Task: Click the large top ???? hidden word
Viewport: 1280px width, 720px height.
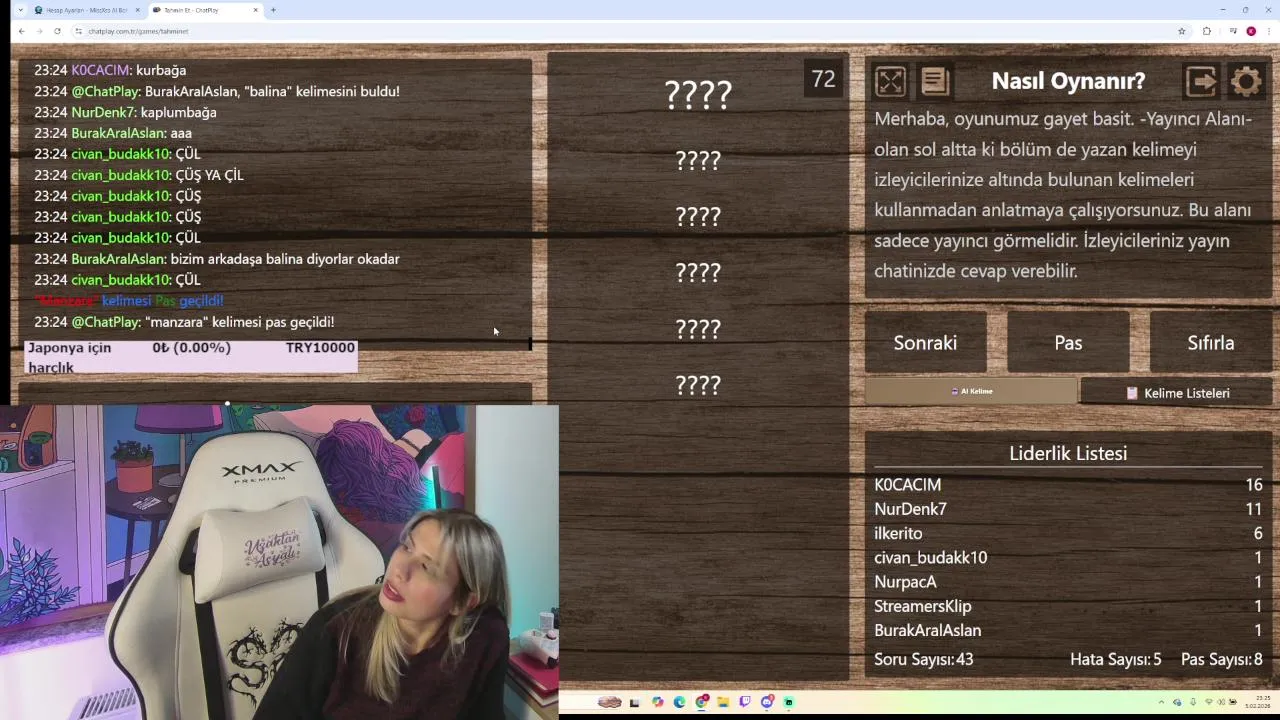Action: [x=698, y=95]
